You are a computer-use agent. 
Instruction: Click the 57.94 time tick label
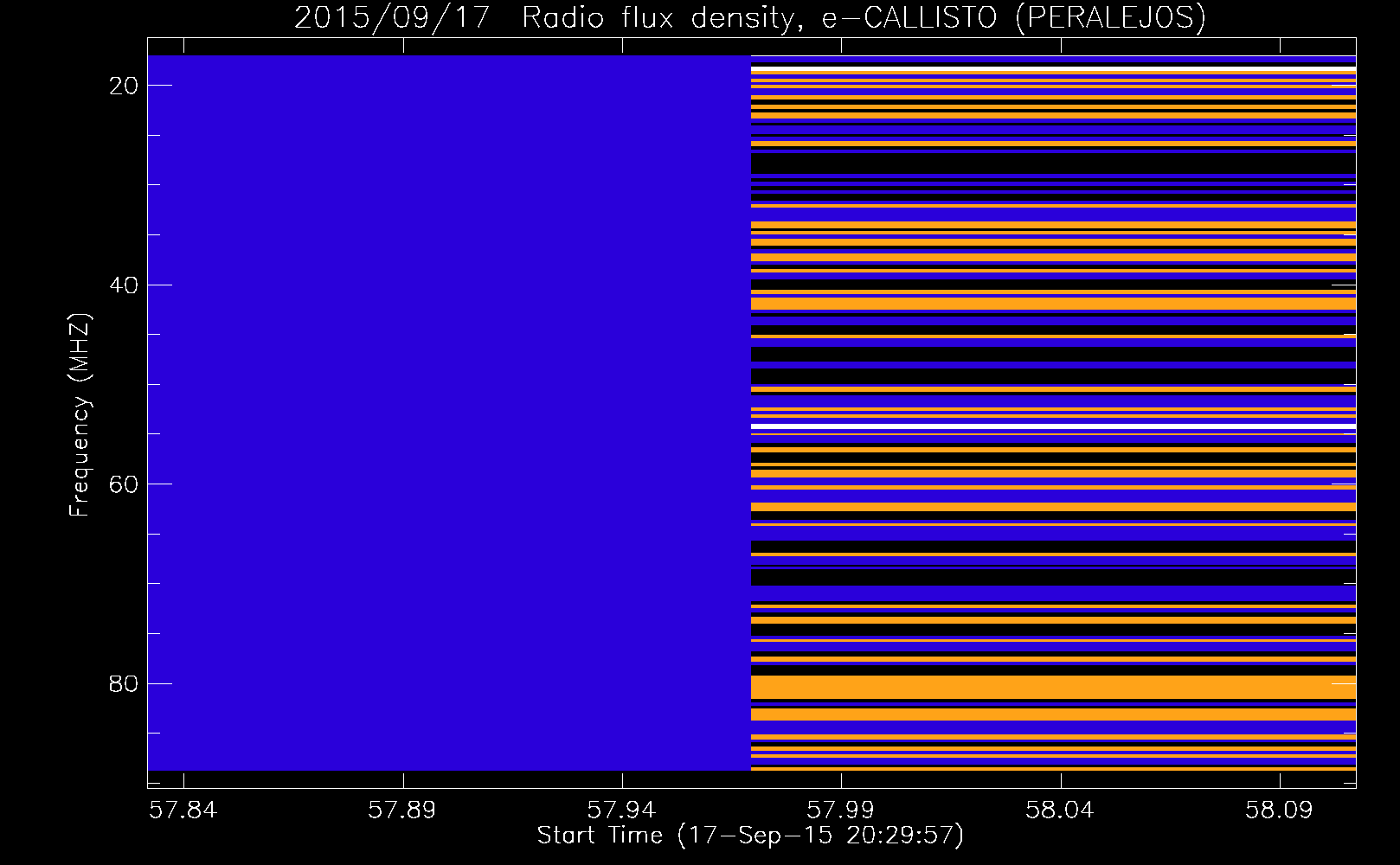click(621, 811)
